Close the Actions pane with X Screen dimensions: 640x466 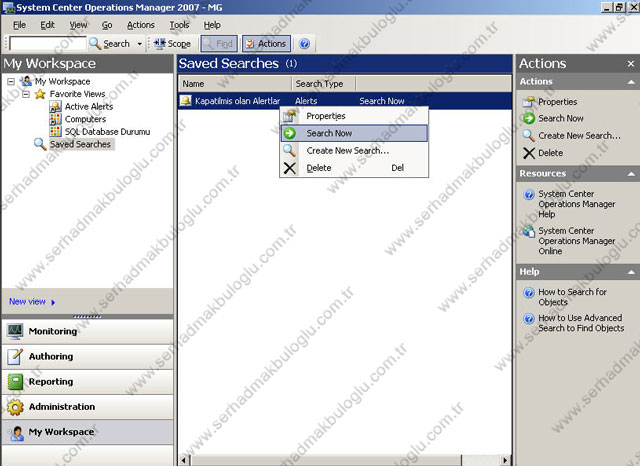(631, 64)
